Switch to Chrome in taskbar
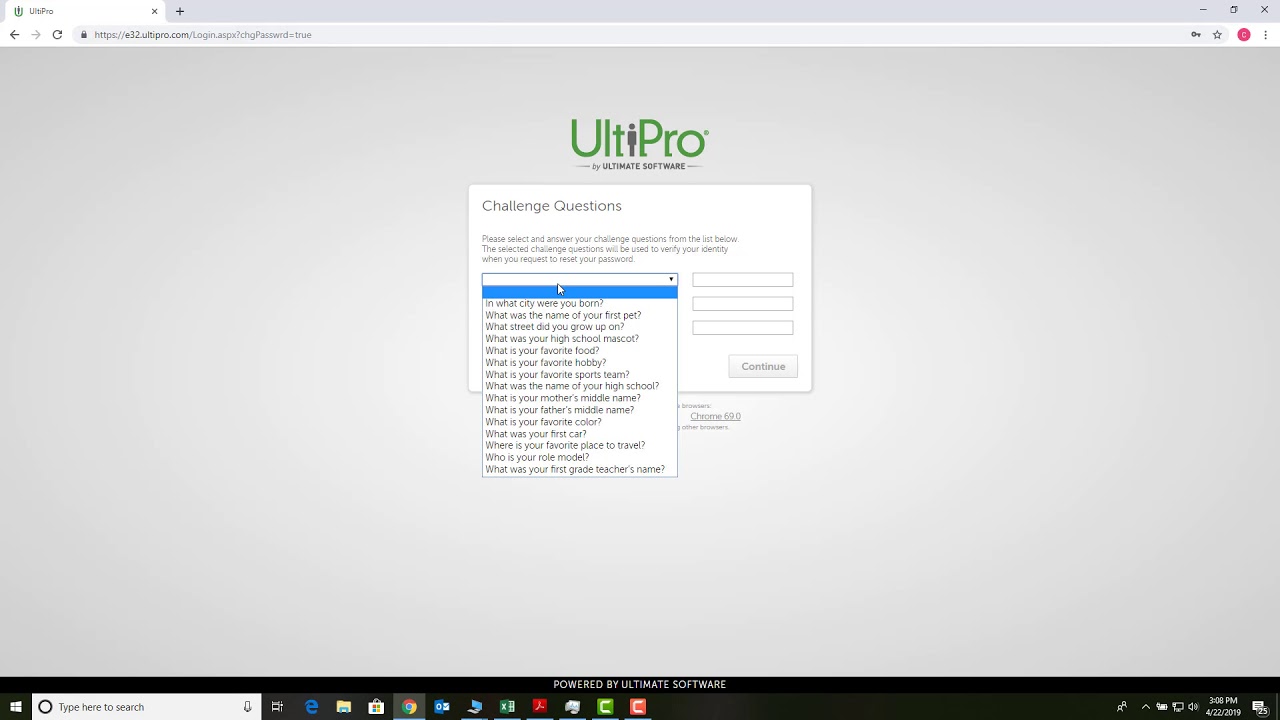 click(409, 707)
